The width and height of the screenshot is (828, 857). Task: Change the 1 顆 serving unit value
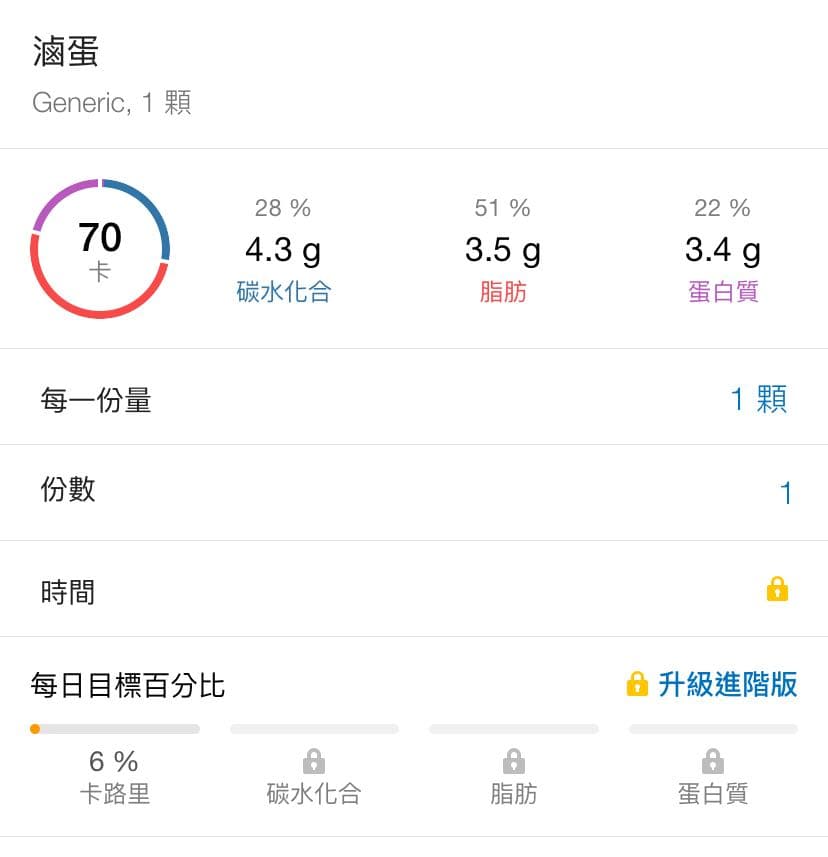(x=759, y=400)
